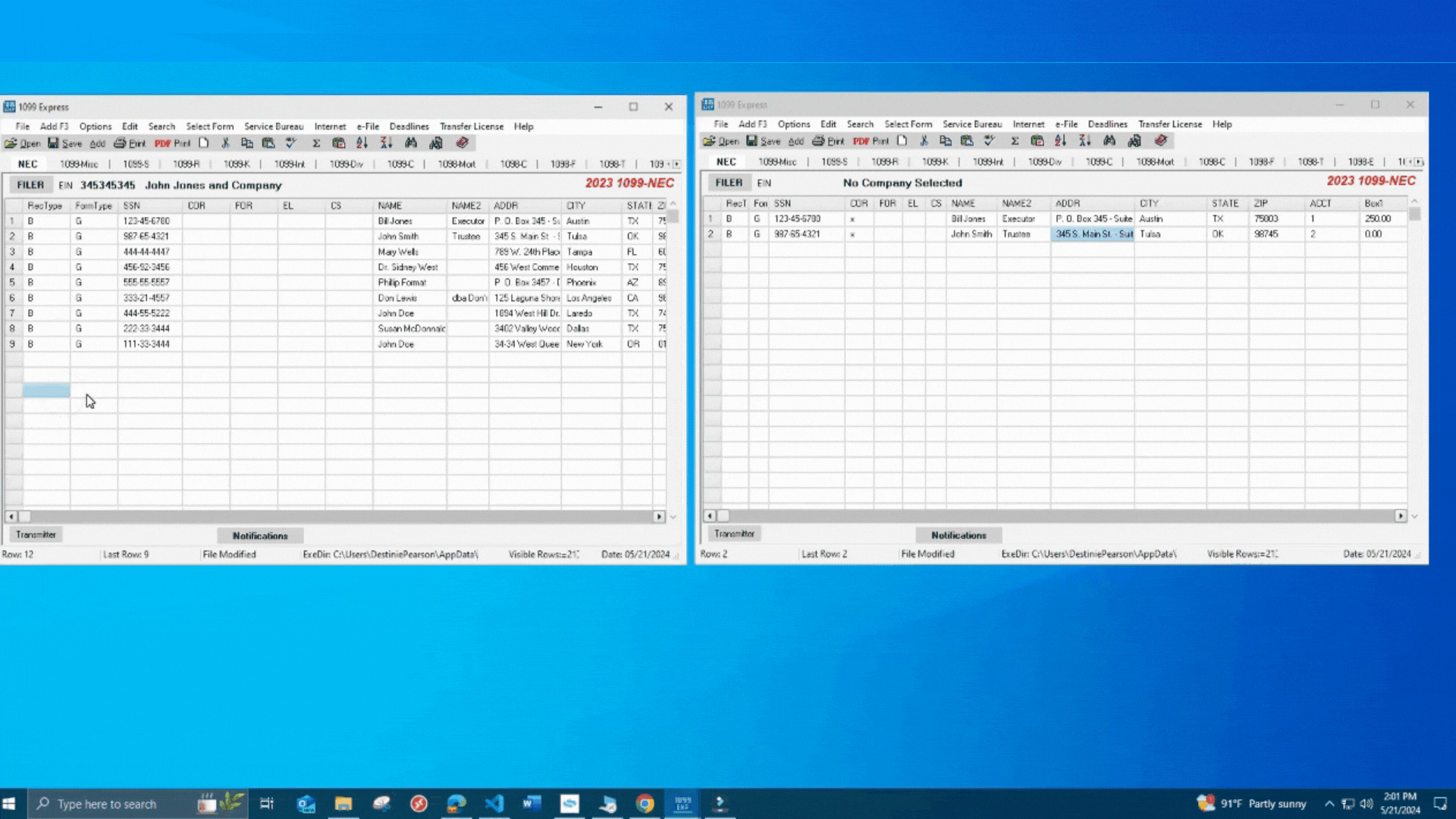The width and height of the screenshot is (1456, 819).
Task: Click Sort Descending icon in right window toolbar
Action: click(1084, 140)
